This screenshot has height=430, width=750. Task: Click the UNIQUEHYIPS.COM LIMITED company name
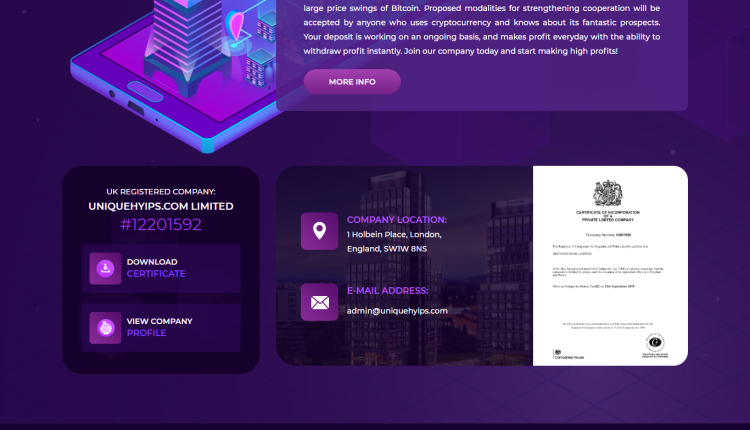coord(161,206)
